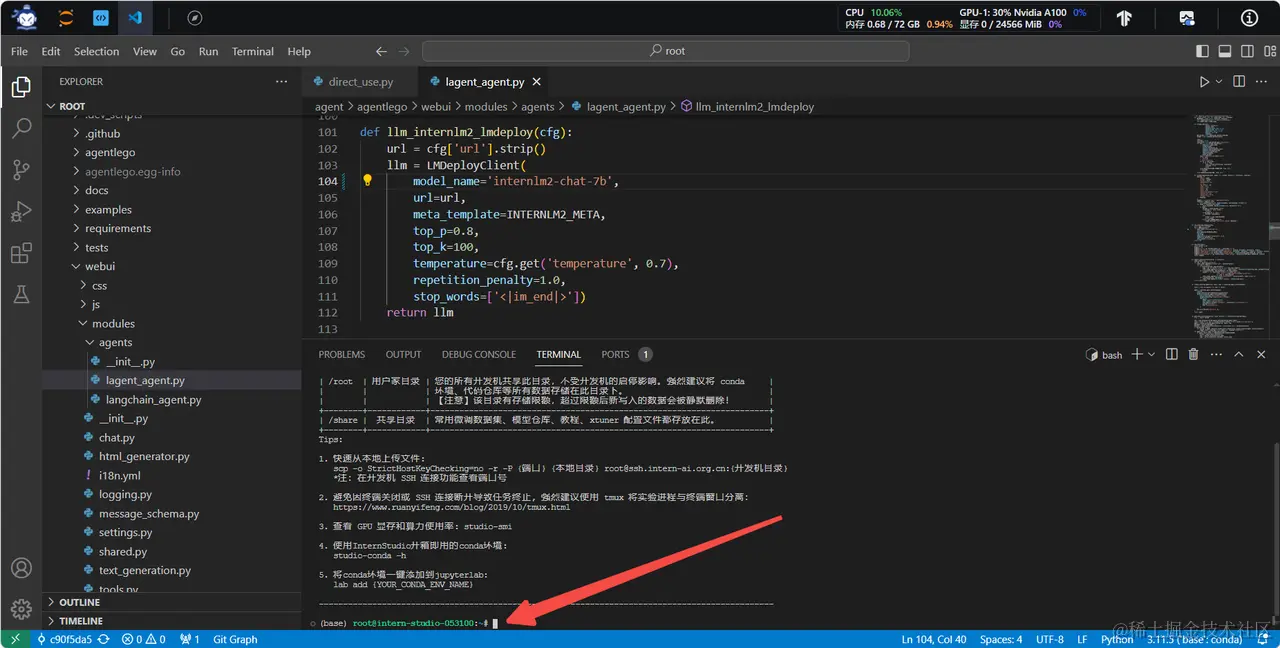Image resolution: width=1280 pixels, height=648 pixels.
Task: Click the blue code terminal icon in top bar
Action: coord(100,18)
